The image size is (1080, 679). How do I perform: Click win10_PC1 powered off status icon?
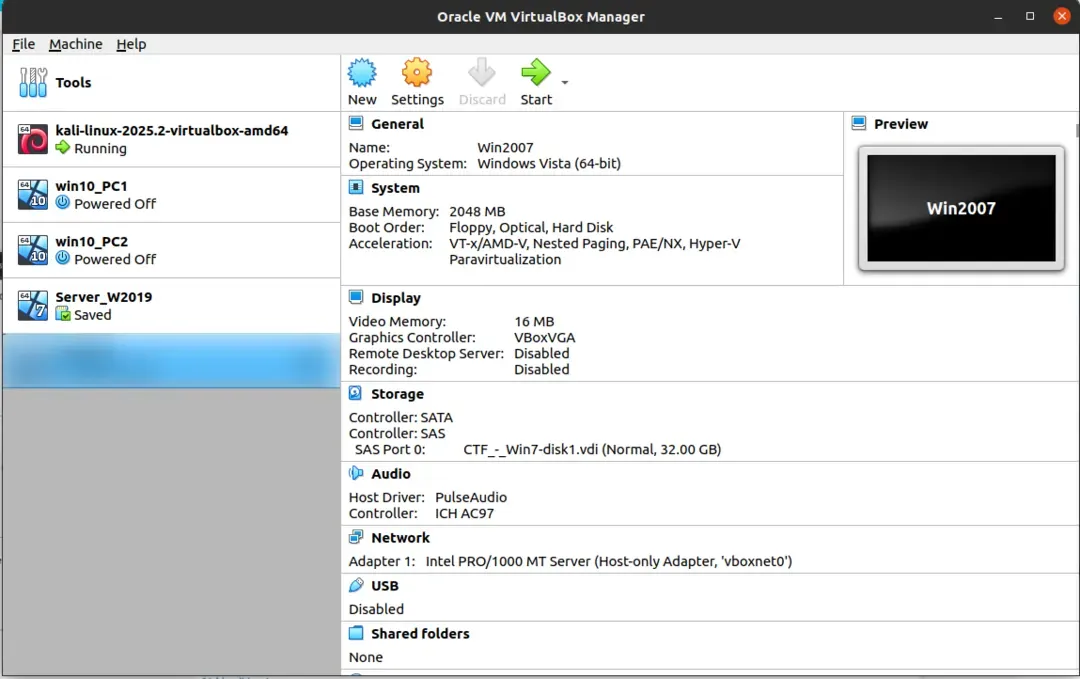click(x=63, y=202)
